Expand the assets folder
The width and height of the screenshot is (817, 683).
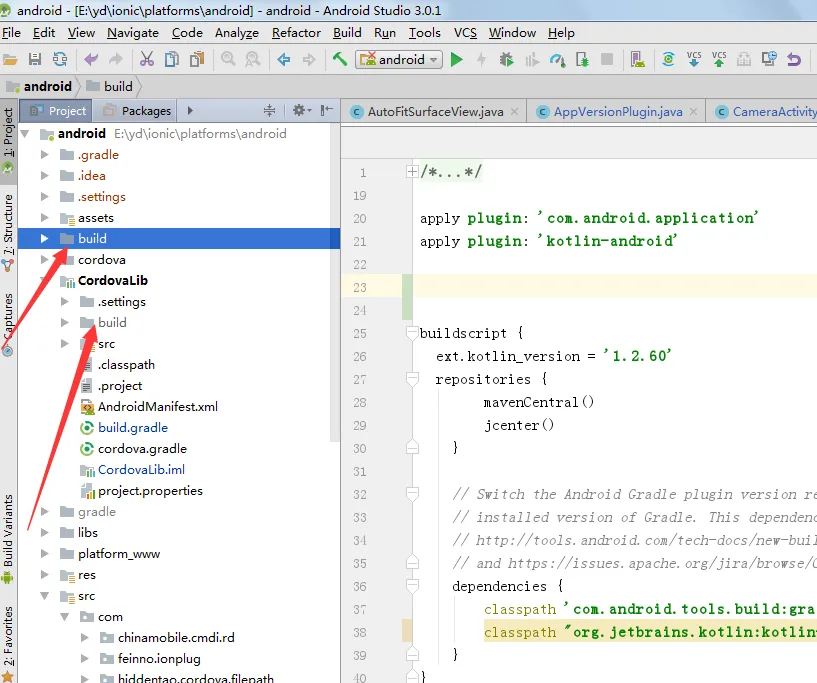44,218
